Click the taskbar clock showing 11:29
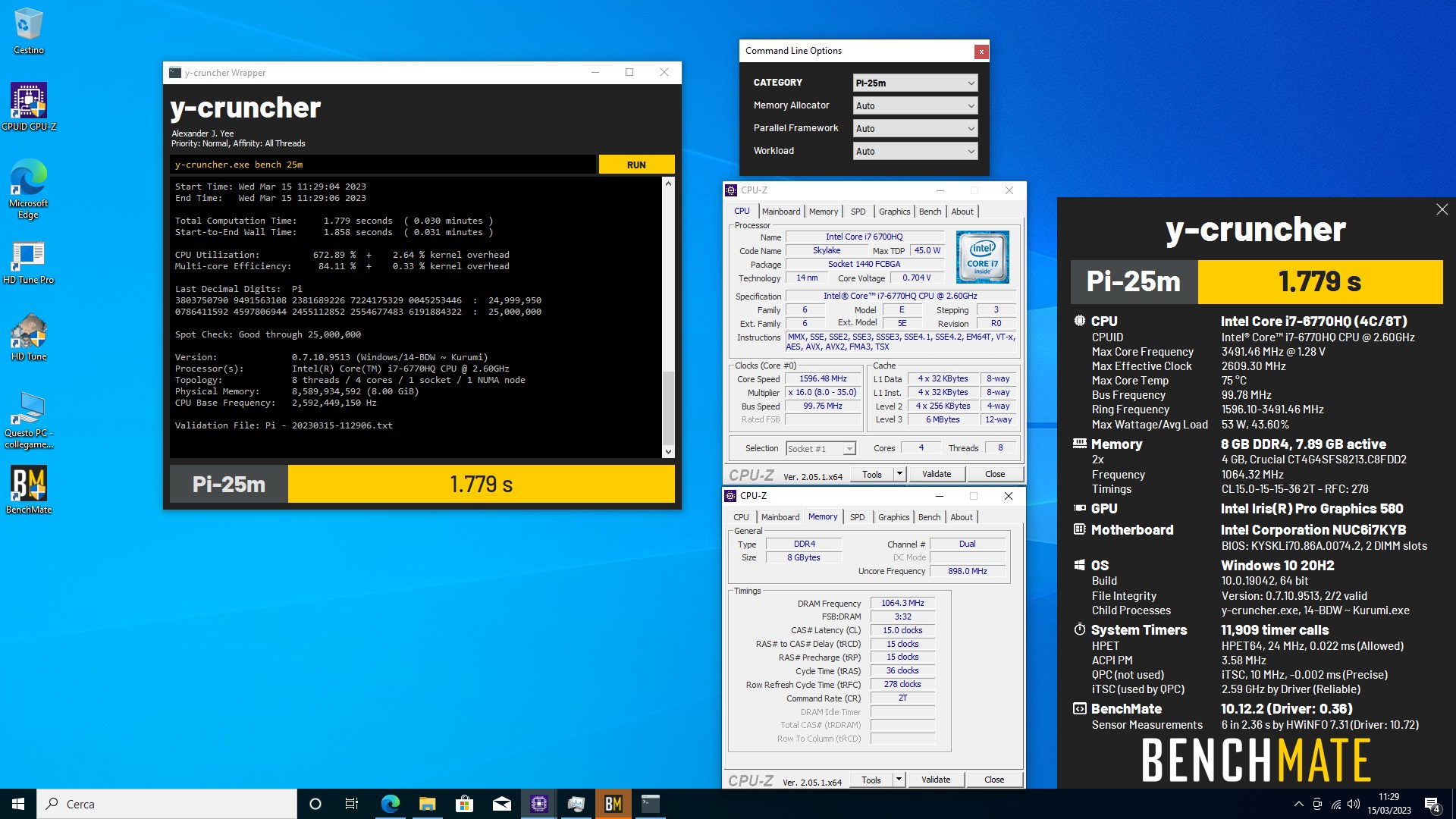 point(1389,804)
